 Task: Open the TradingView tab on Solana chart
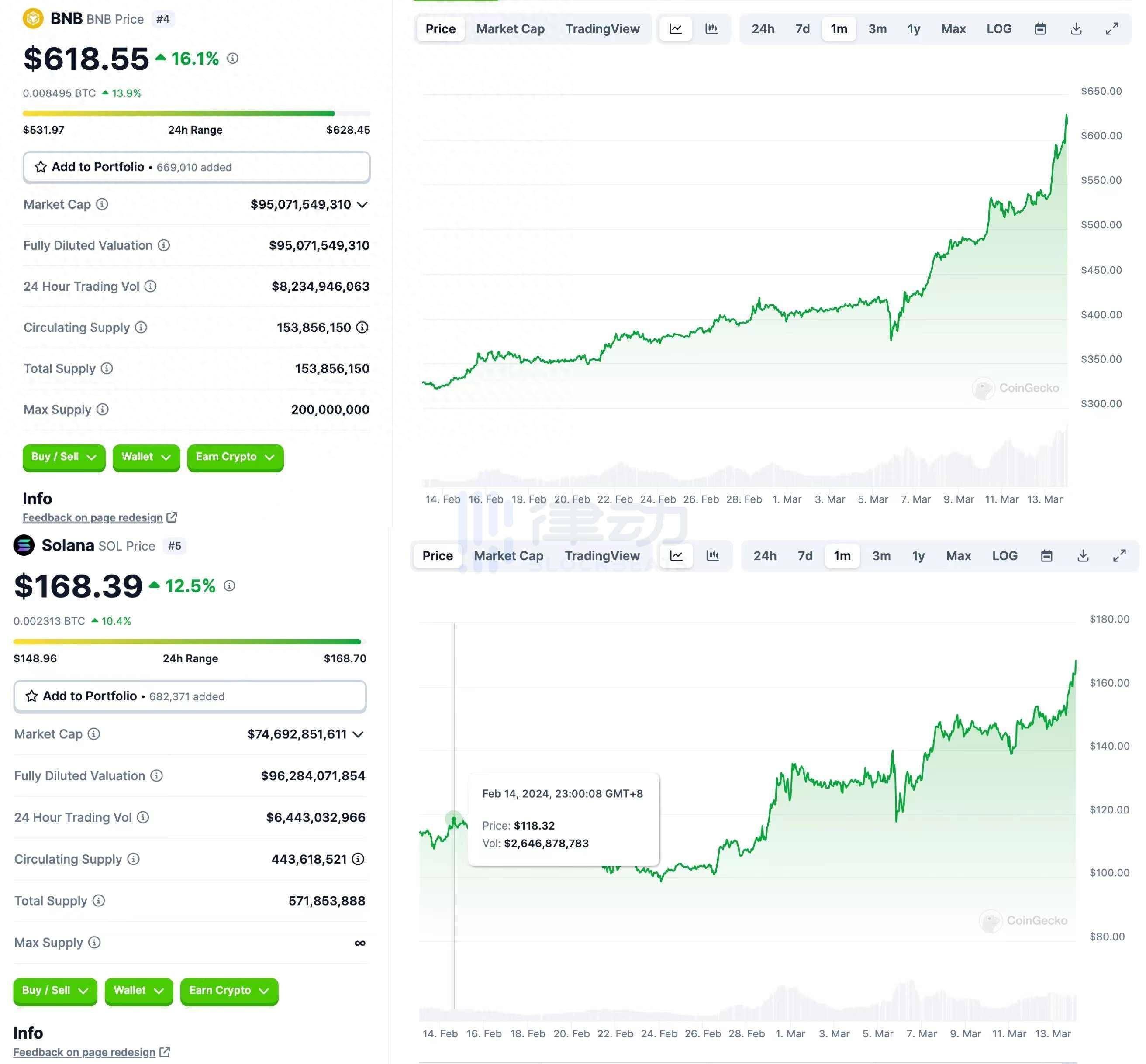[x=602, y=556]
